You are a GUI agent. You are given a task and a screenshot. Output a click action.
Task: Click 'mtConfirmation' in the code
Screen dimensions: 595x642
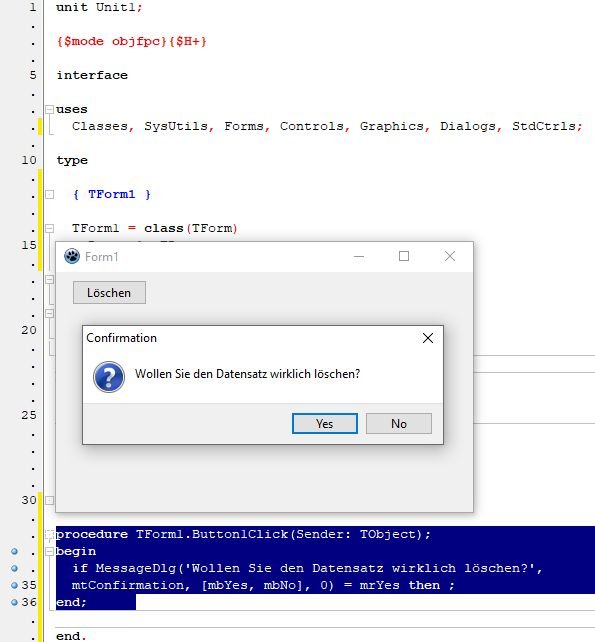[128, 585]
